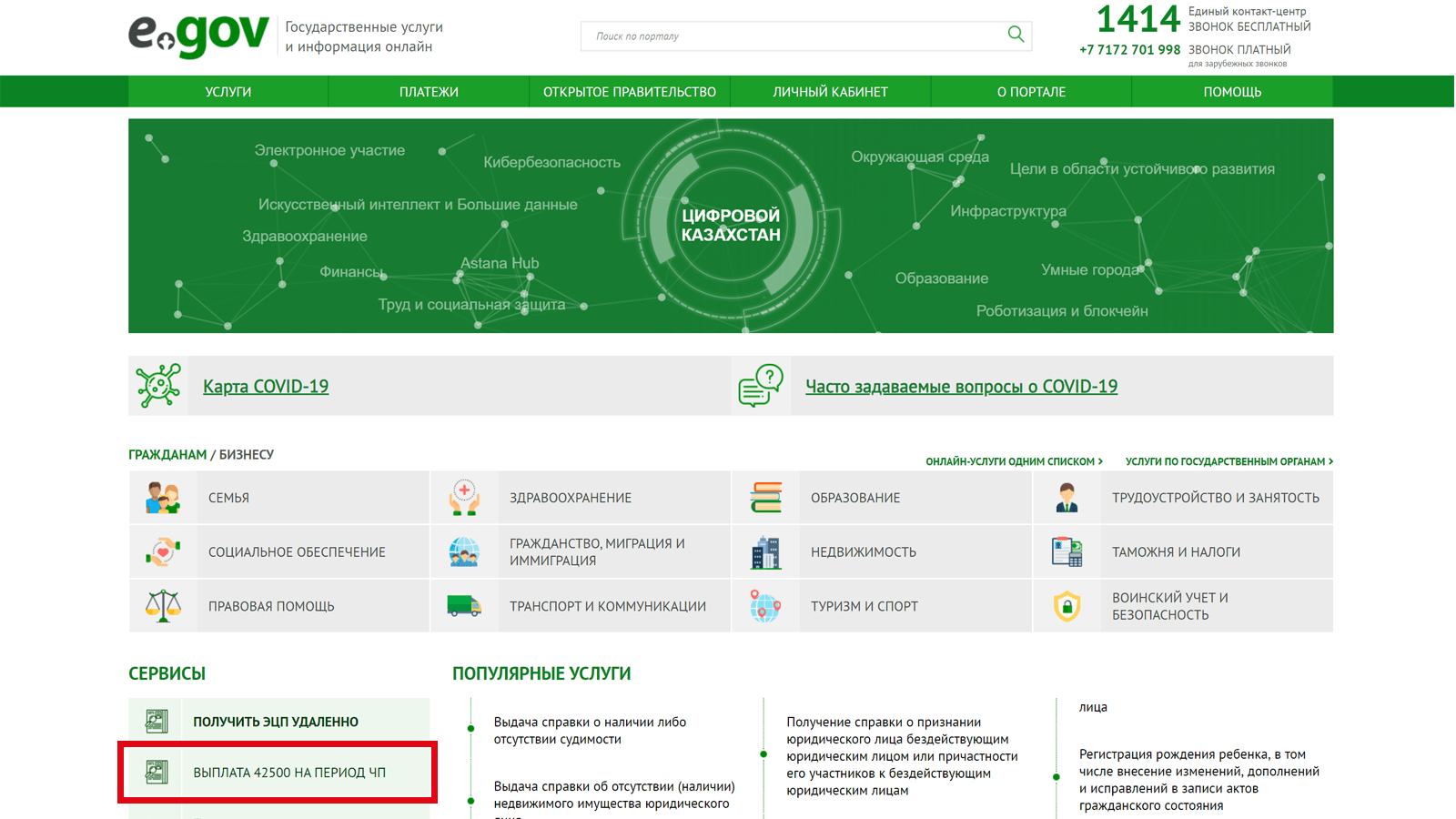The width and height of the screenshot is (1456, 819).
Task: Open the Карта COVID-19 link
Action: click(x=266, y=387)
